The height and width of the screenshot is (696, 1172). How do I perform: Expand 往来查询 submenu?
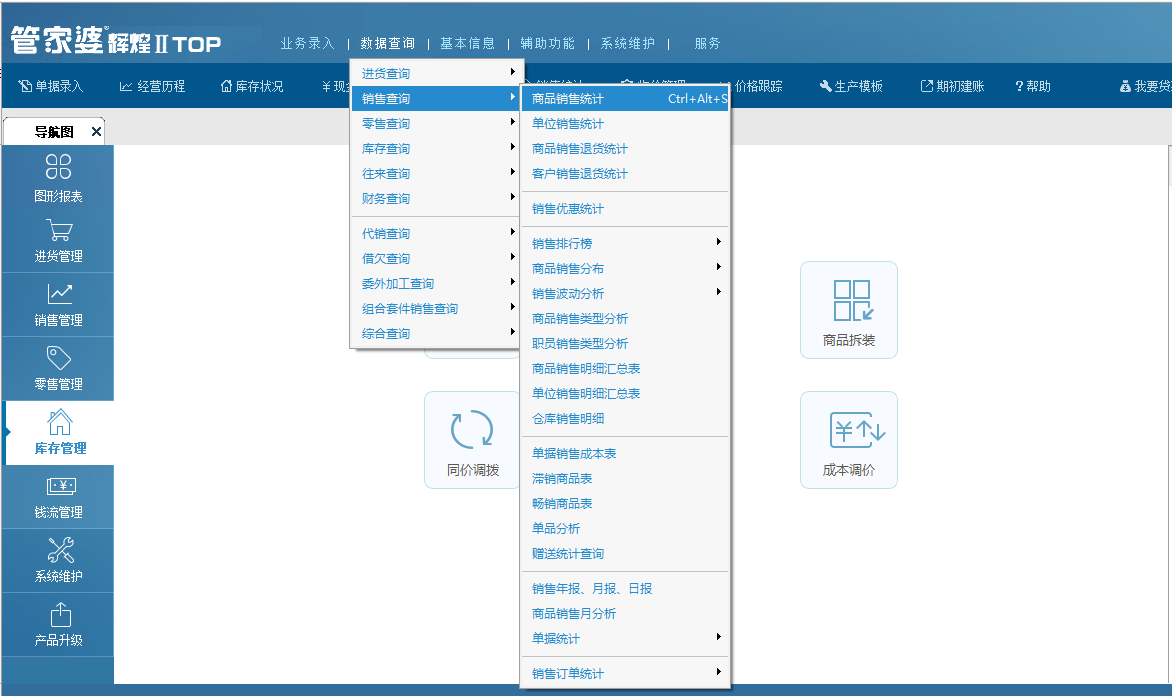click(435, 173)
